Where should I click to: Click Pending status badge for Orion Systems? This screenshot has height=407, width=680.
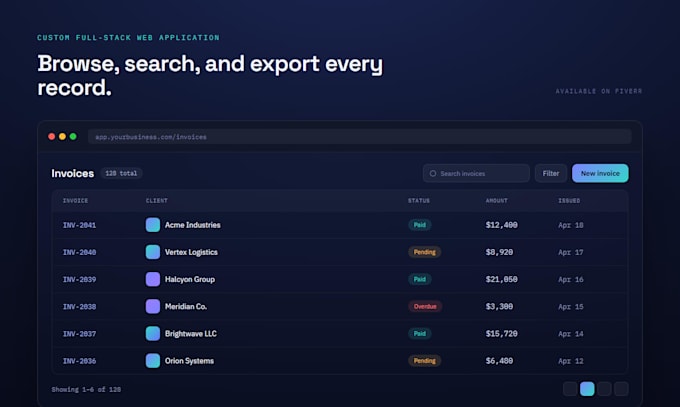click(424, 361)
